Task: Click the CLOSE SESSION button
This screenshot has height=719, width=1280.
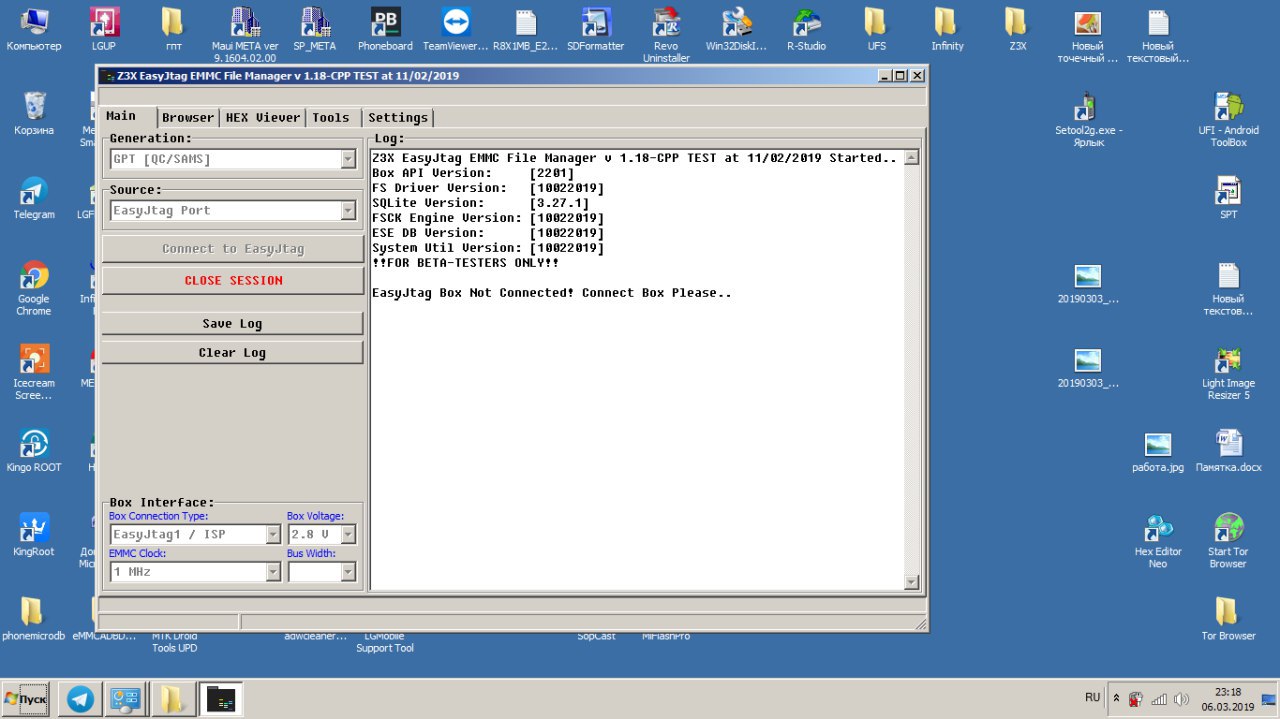Action: 233,281
